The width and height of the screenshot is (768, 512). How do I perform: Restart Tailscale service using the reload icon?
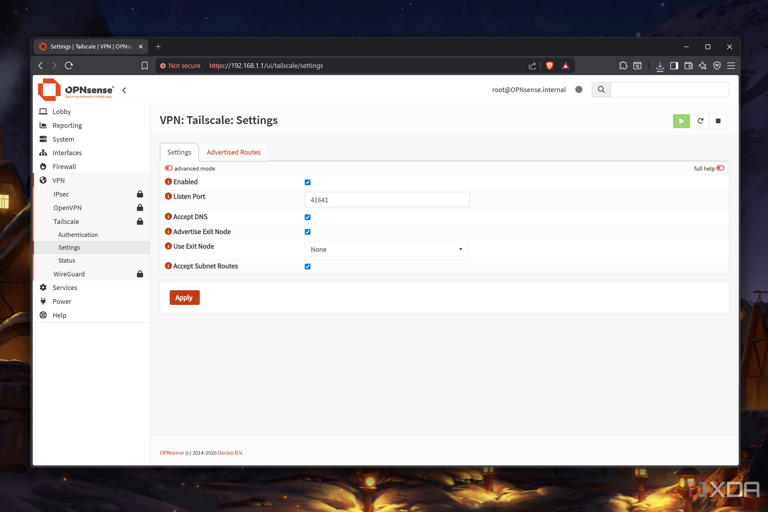tap(700, 121)
